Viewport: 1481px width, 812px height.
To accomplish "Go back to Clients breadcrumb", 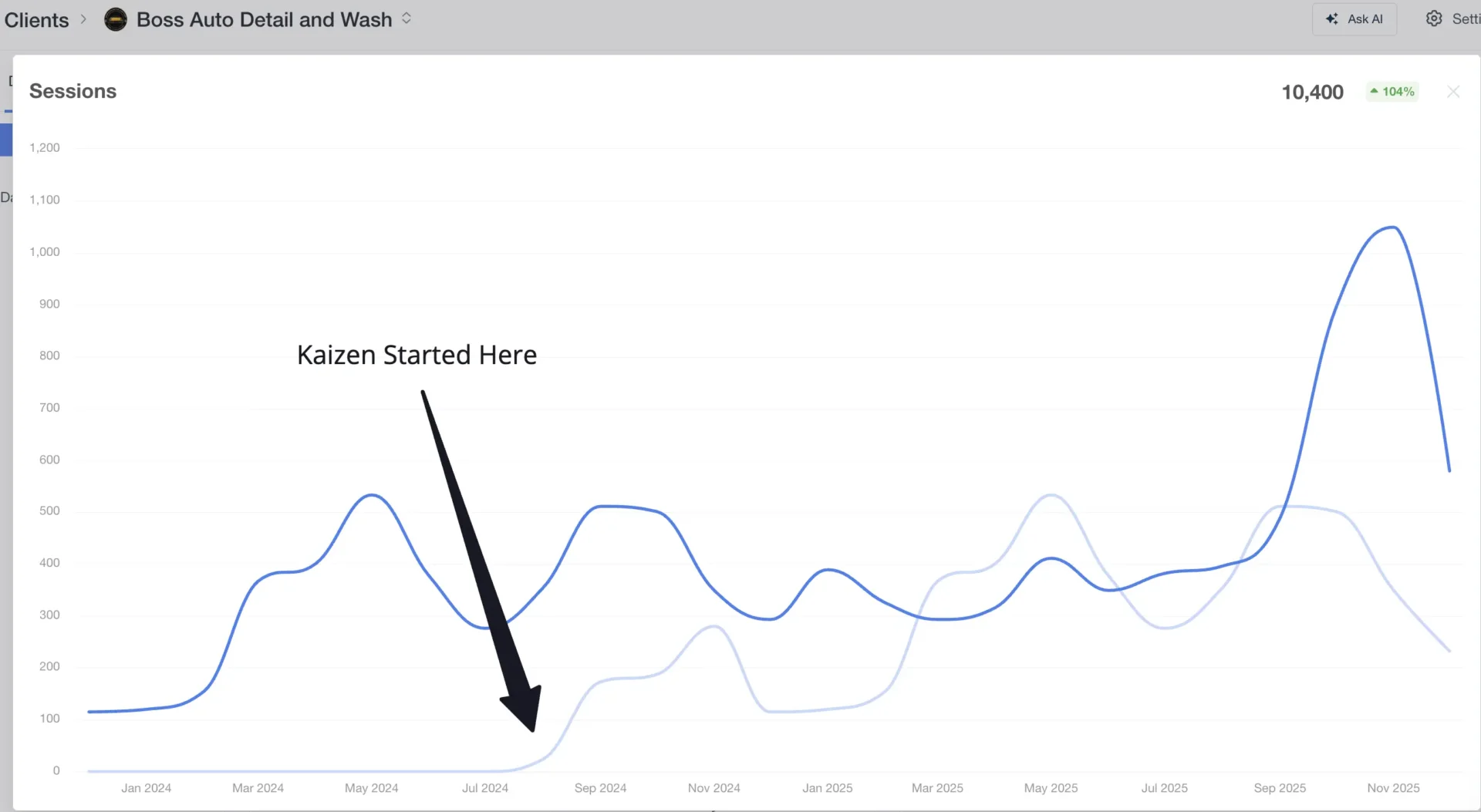I will point(36,20).
